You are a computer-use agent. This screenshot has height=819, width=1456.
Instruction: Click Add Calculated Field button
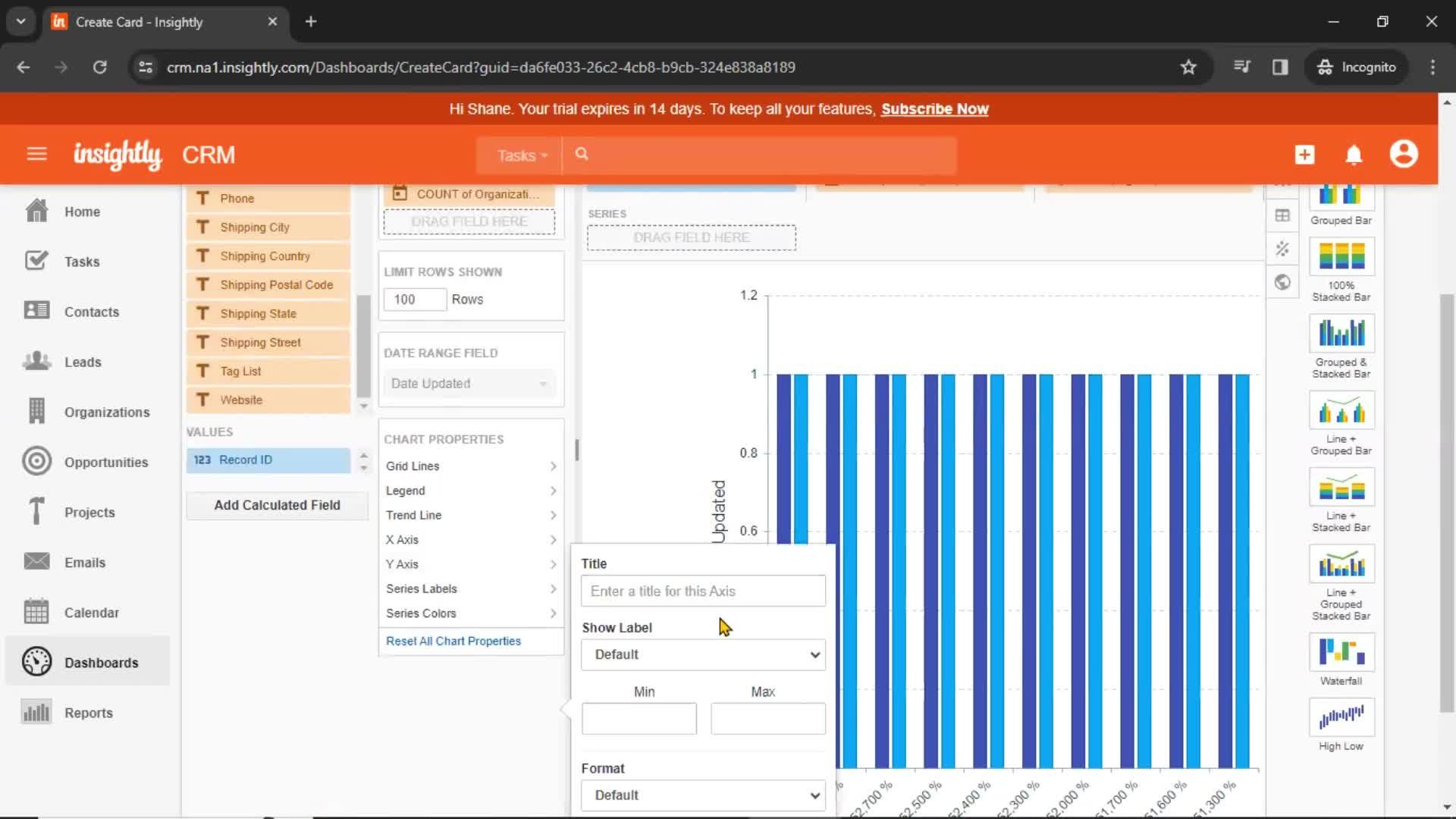point(277,505)
